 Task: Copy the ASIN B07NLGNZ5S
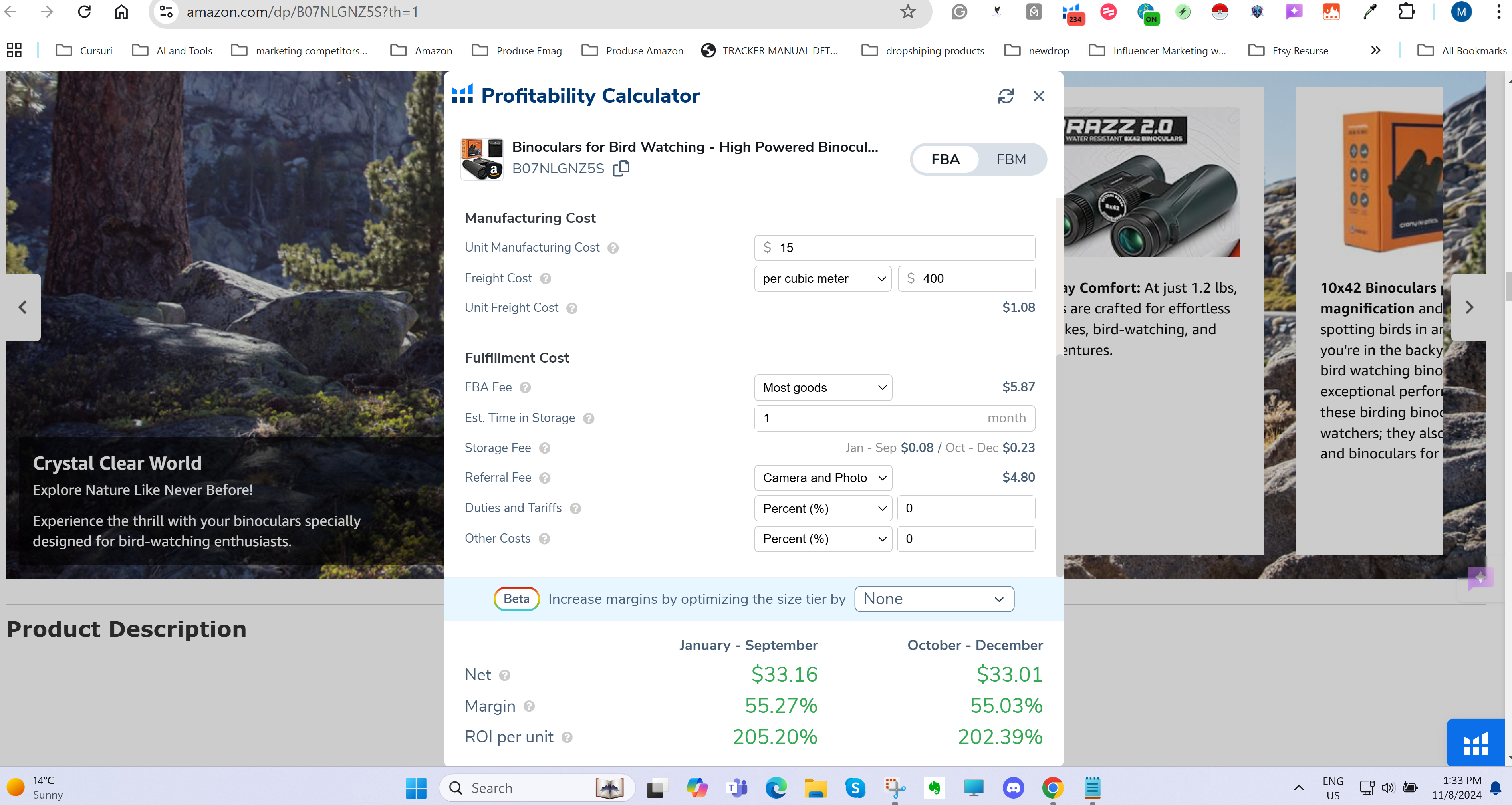621,169
